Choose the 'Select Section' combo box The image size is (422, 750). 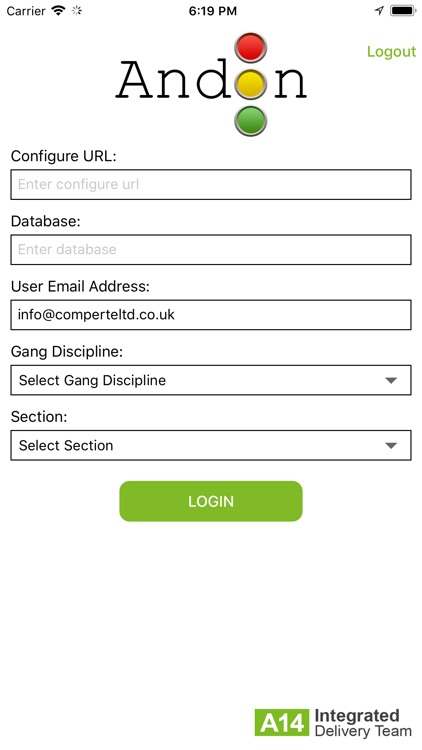(x=211, y=445)
